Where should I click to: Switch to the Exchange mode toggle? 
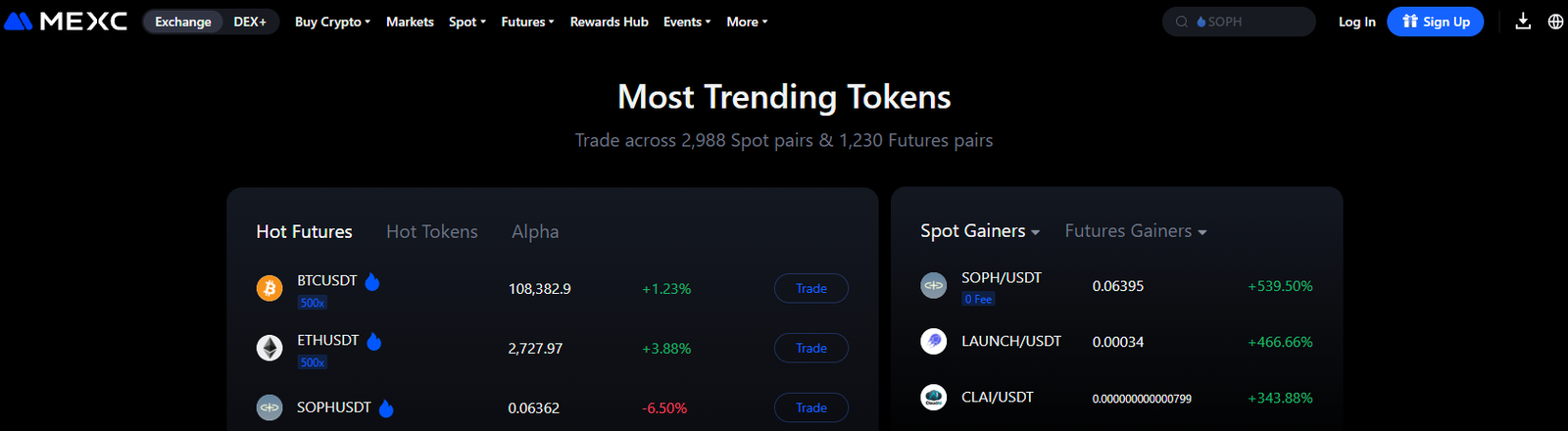183,22
